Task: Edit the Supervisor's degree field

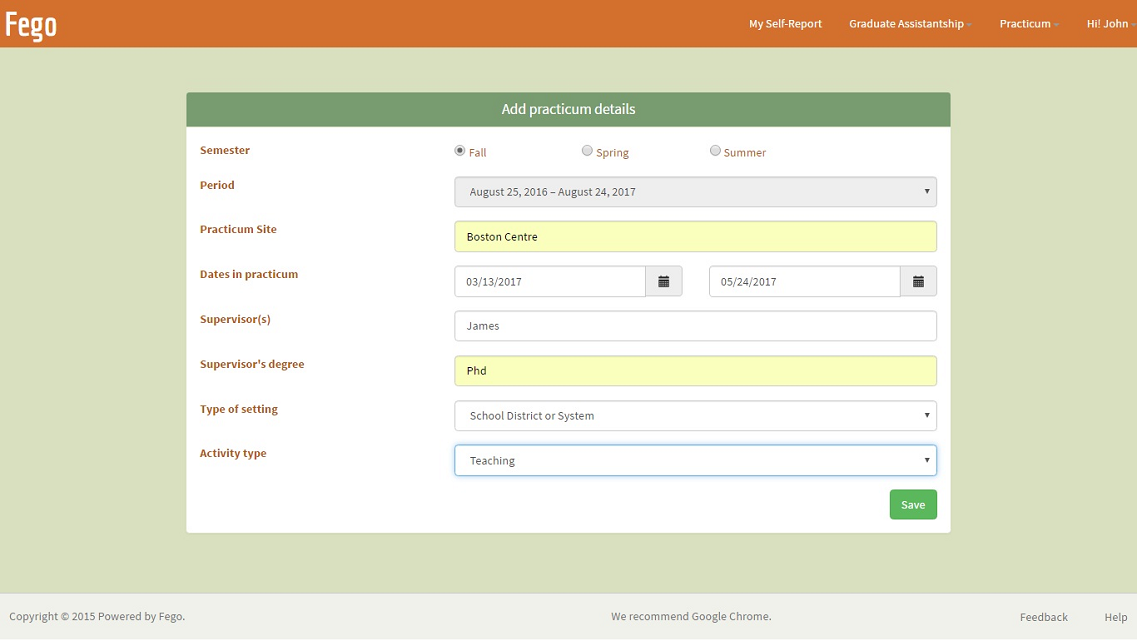Action: [x=695, y=371]
